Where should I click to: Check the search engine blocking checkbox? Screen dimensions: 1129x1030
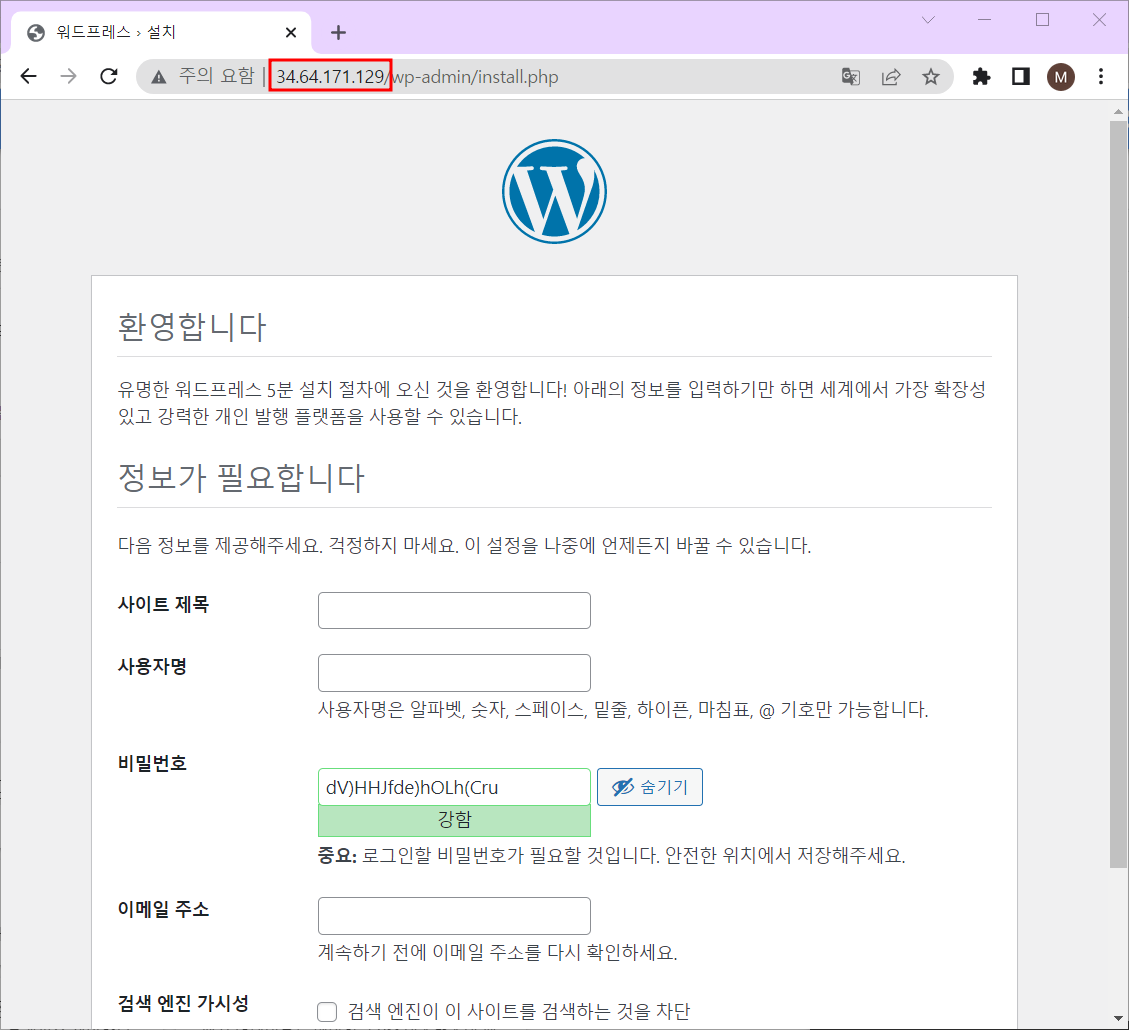pyautogui.click(x=327, y=1011)
